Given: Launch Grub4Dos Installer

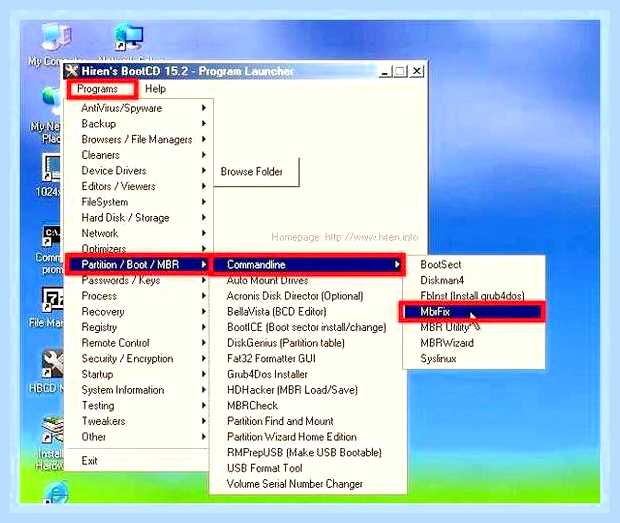Looking at the screenshot, I should click(x=308, y=374).
